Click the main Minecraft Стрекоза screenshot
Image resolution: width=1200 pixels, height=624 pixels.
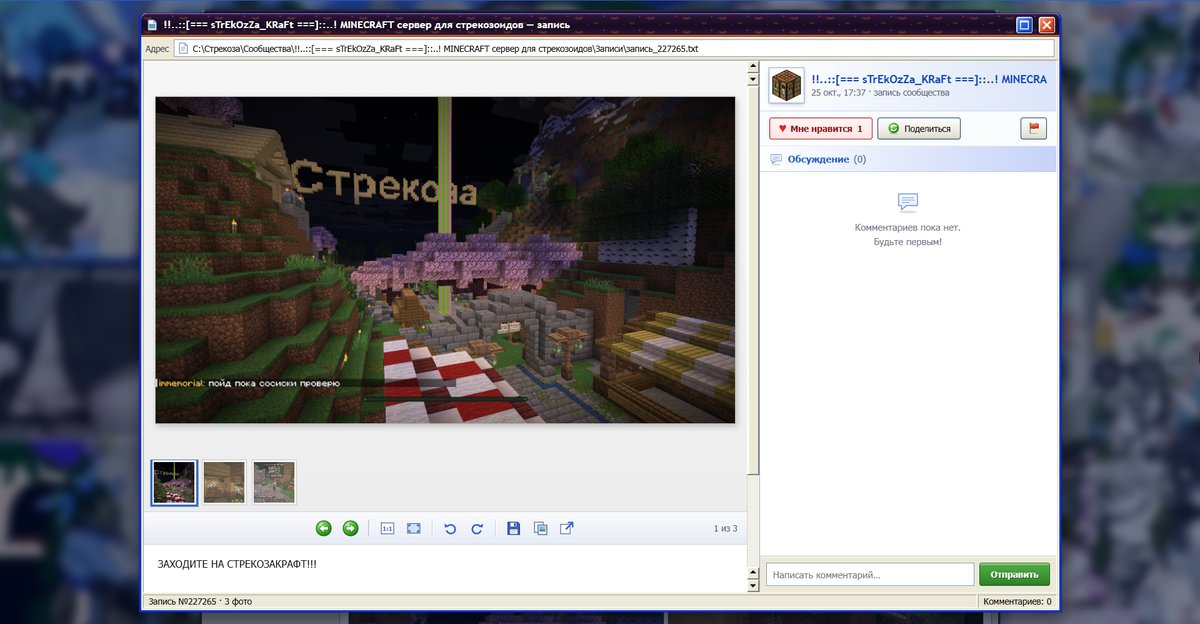point(445,260)
